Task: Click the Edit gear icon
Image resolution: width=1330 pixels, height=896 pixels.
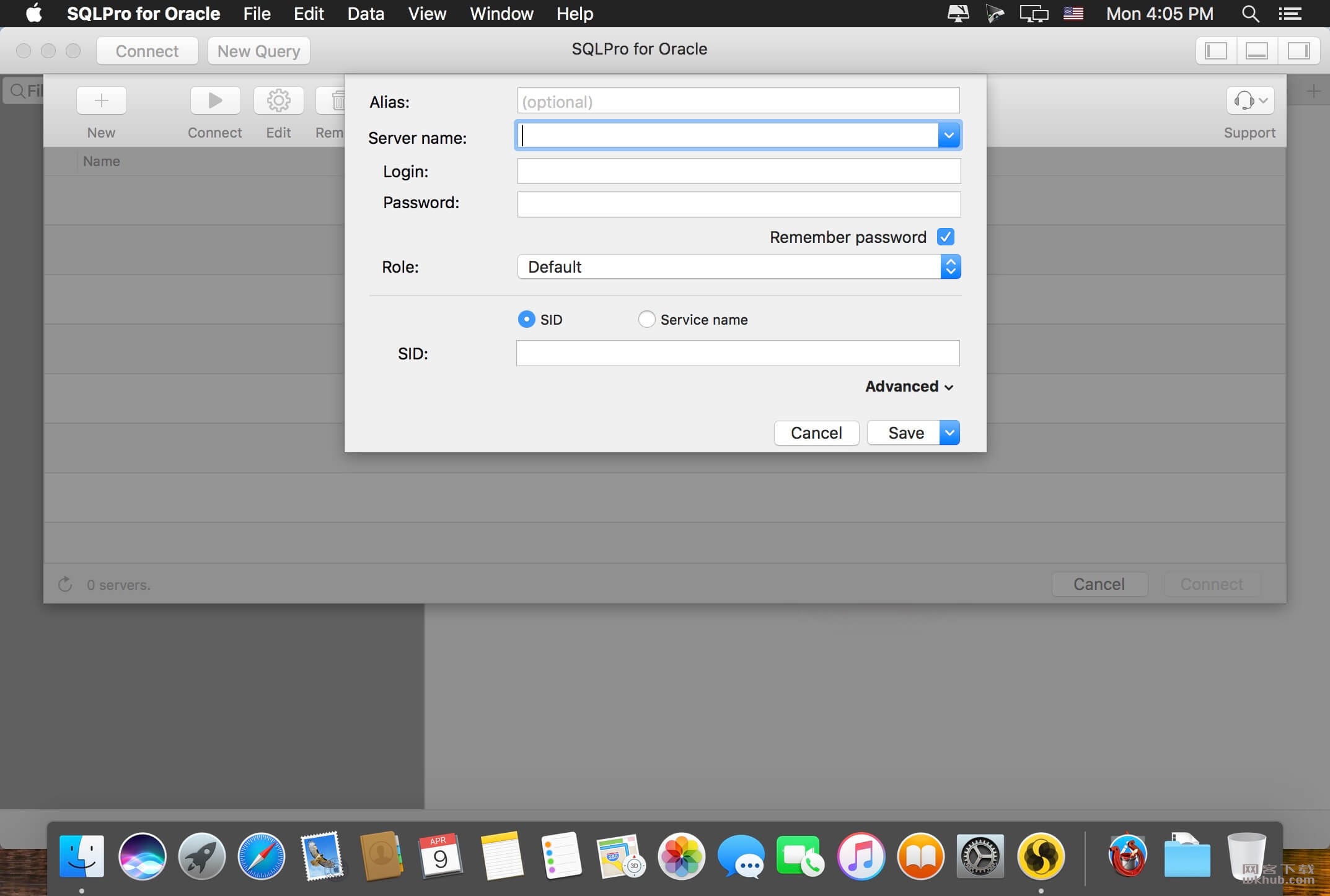Action: coord(278,100)
